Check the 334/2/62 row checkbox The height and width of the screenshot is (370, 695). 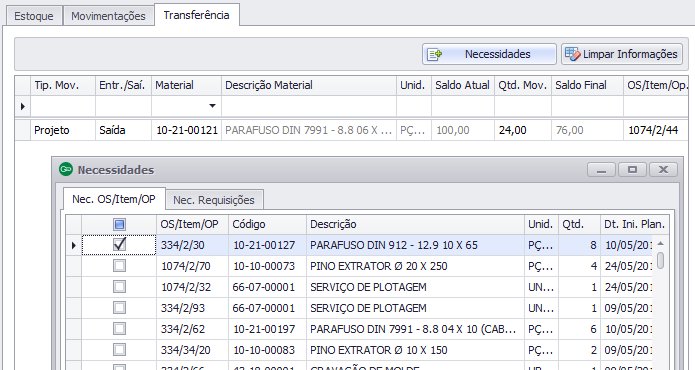click(x=119, y=329)
